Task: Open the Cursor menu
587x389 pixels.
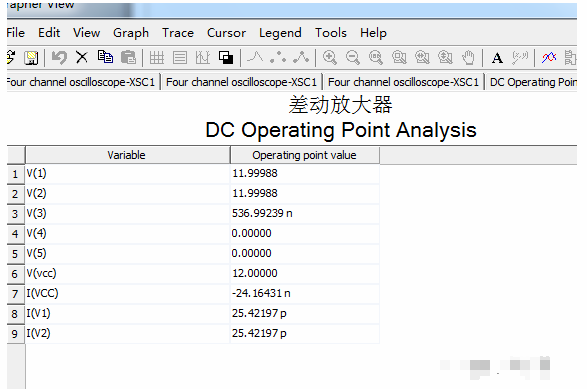Action: [226, 33]
